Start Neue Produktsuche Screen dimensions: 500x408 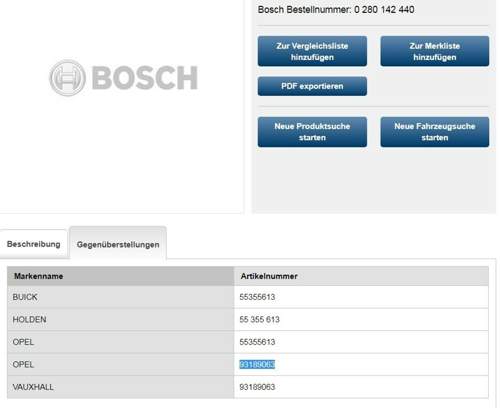coord(312,132)
